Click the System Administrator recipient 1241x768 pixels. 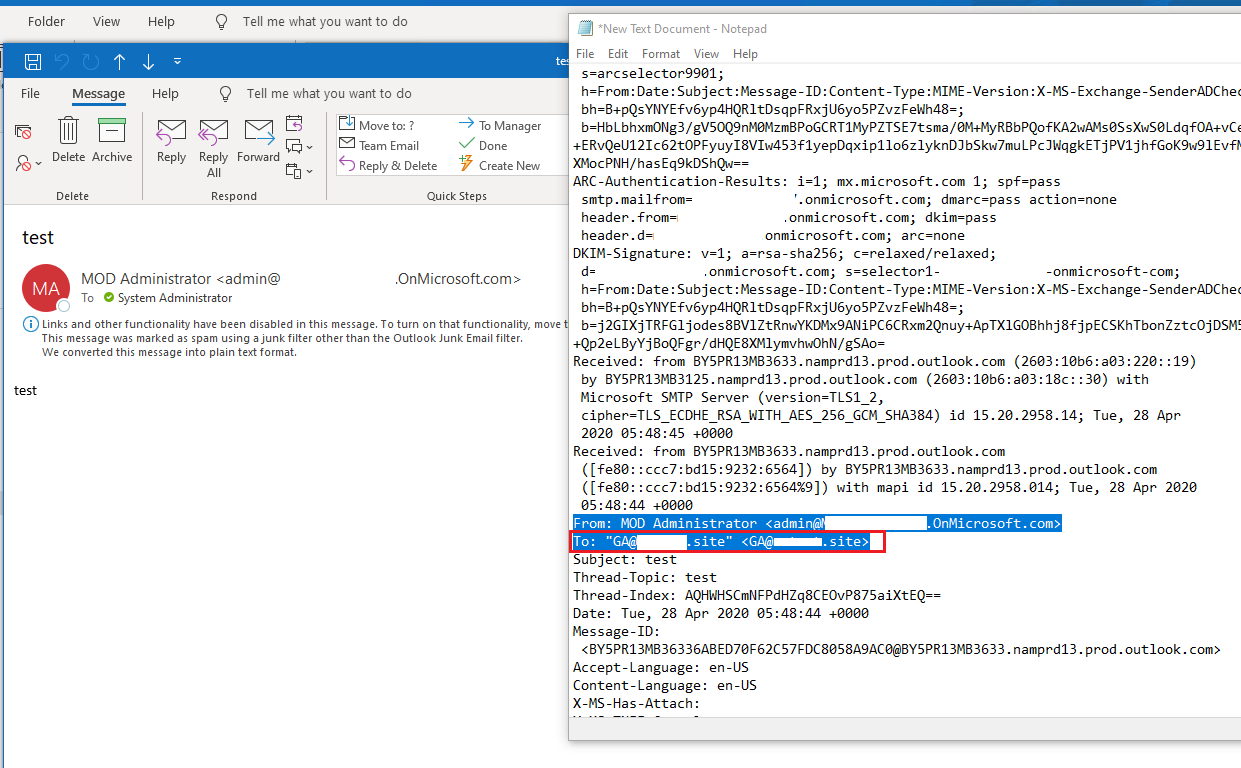pyautogui.click(x=175, y=298)
